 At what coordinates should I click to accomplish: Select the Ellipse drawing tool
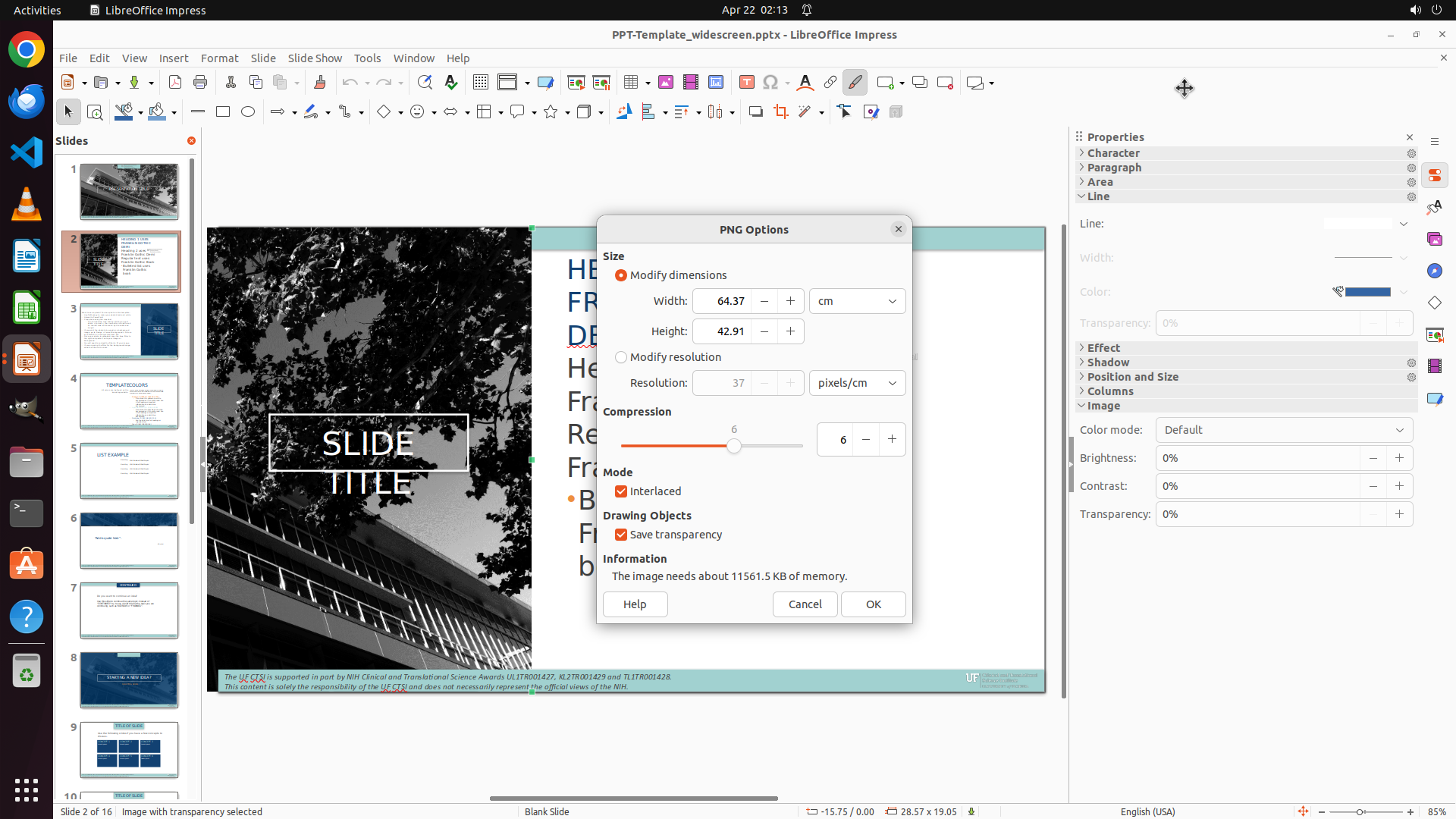[248, 112]
